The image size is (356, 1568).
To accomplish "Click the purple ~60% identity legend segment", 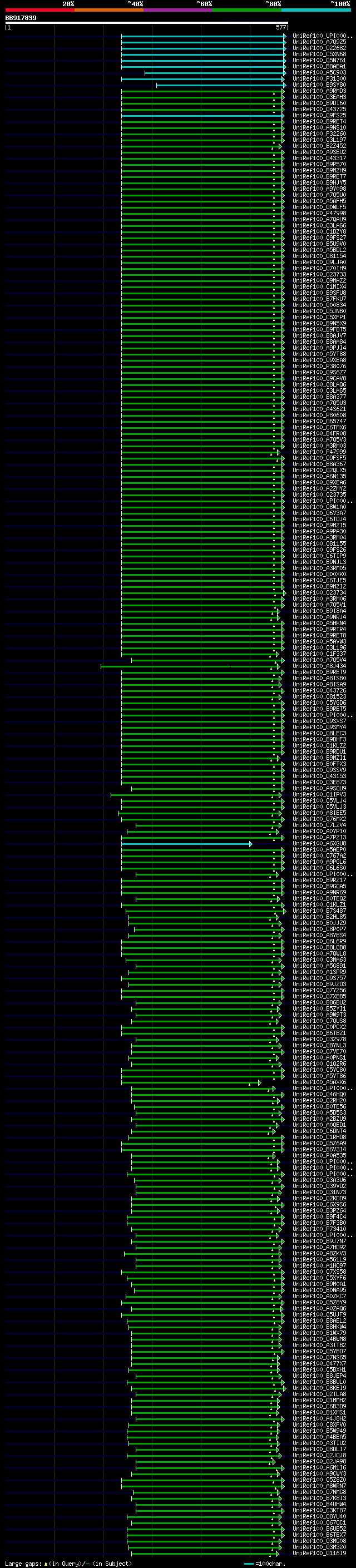I will click(177, 10).
